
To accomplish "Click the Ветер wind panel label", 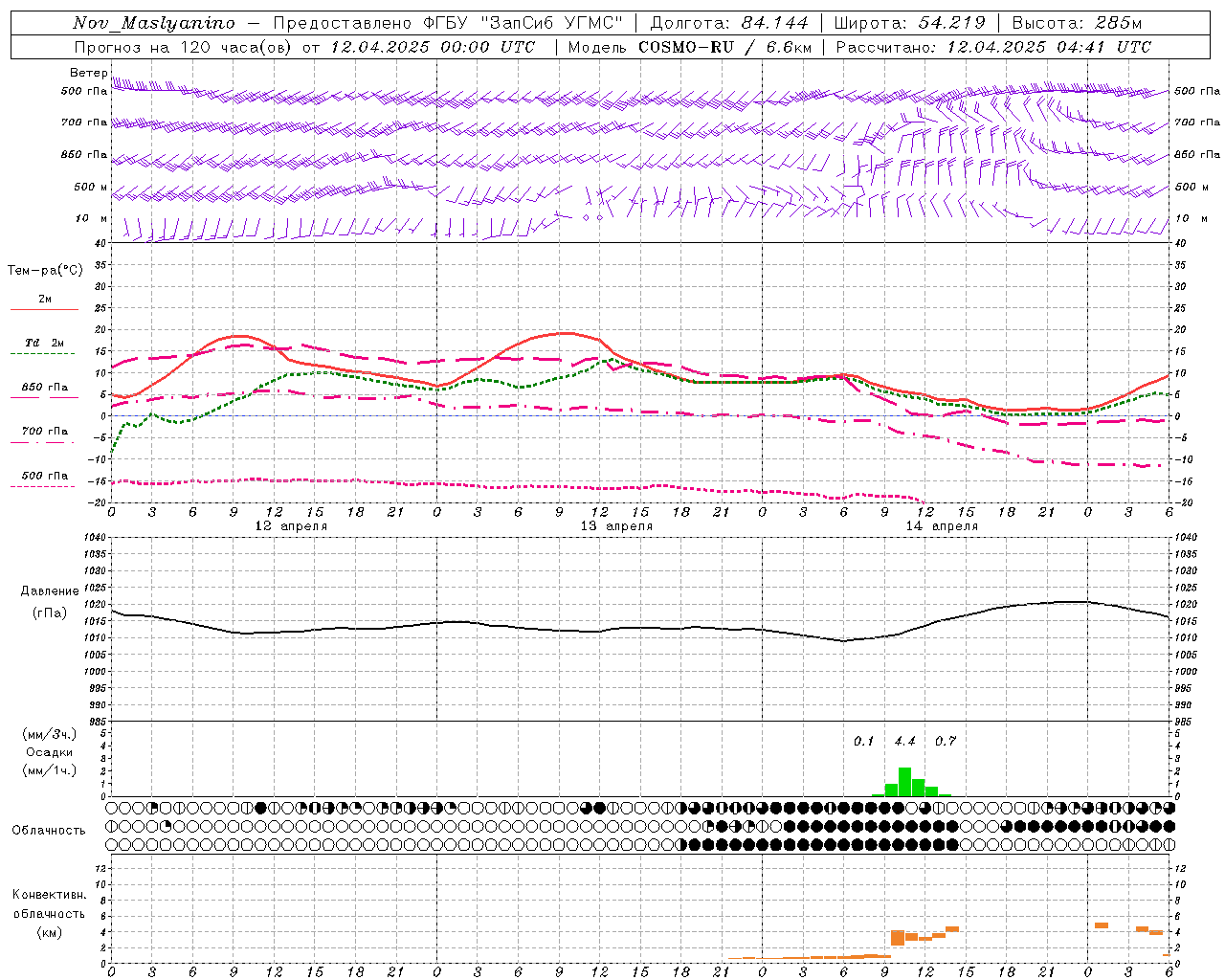I will tap(89, 73).
